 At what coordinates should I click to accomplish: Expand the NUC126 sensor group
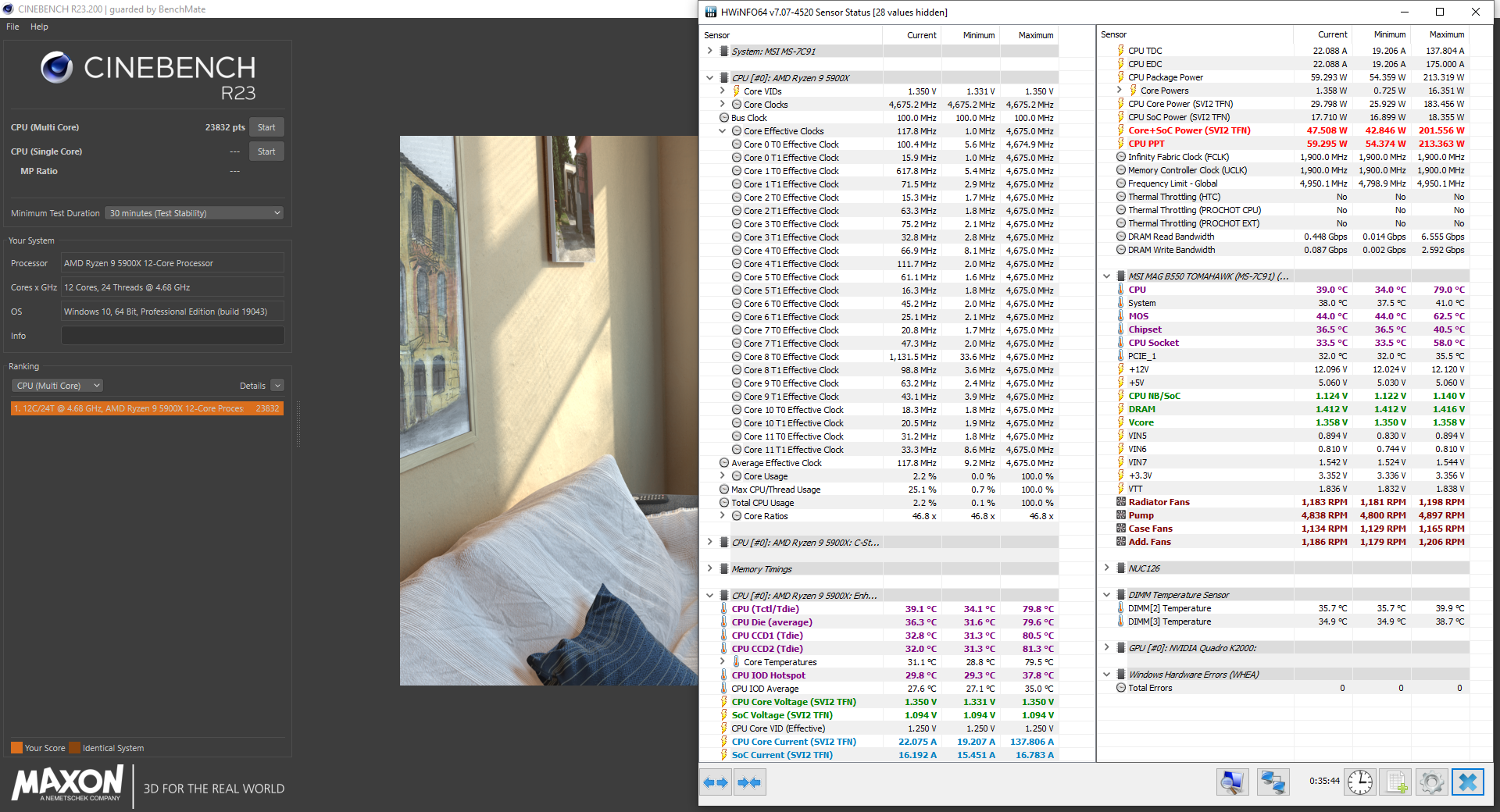1106,568
